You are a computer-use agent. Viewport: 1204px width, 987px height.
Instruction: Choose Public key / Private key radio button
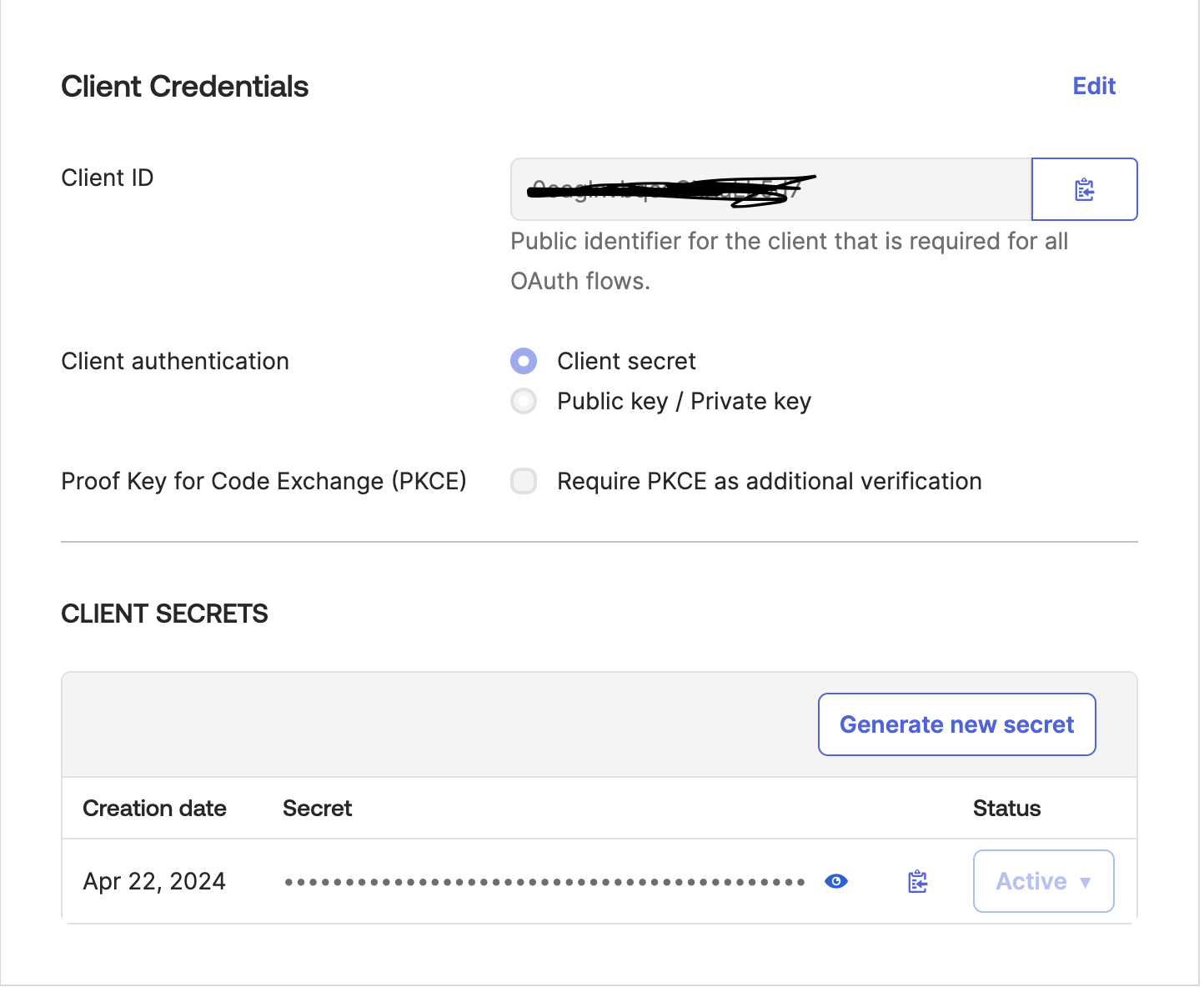pos(524,401)
